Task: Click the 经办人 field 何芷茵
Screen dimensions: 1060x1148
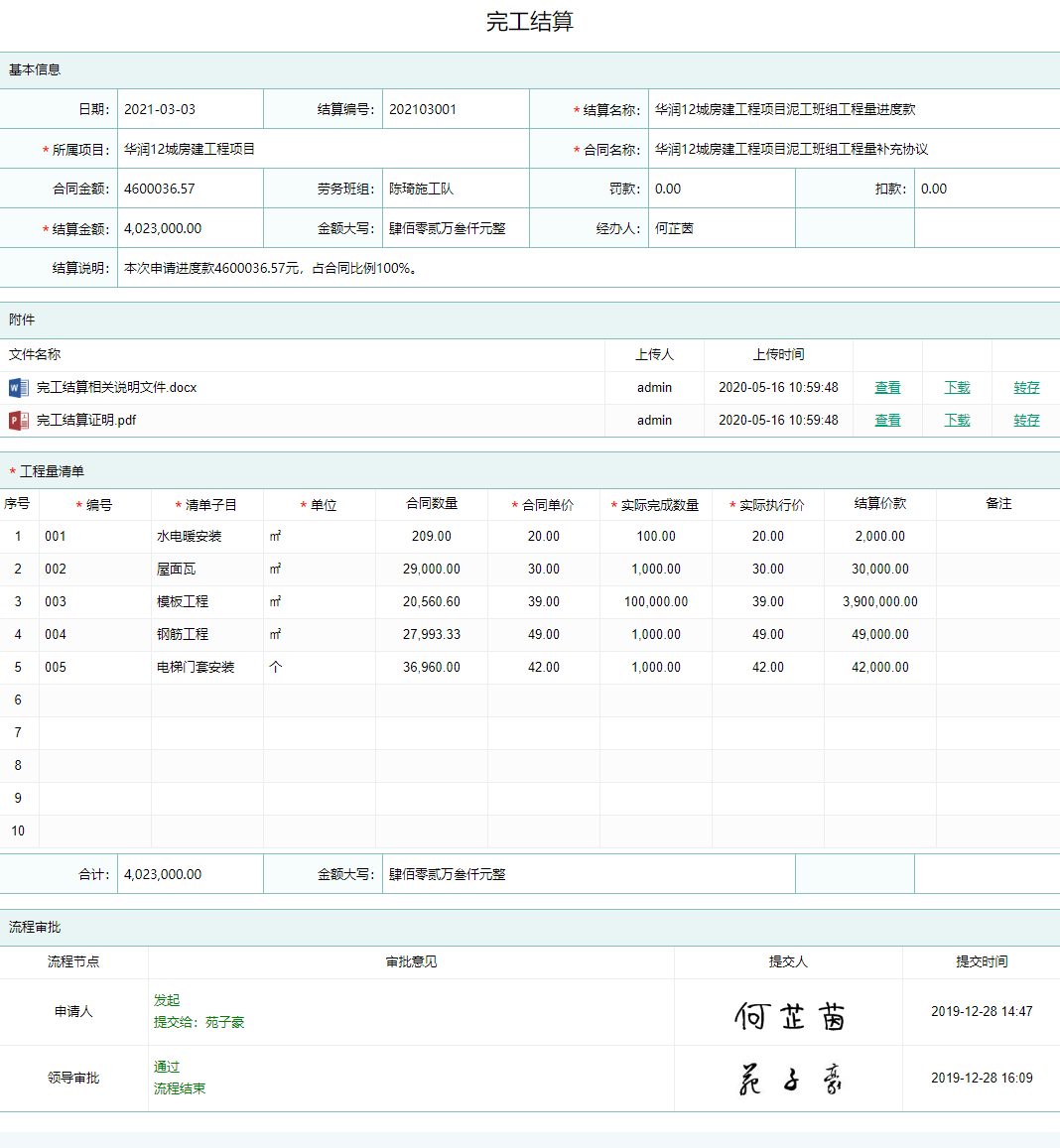Action: pos(722,228)
